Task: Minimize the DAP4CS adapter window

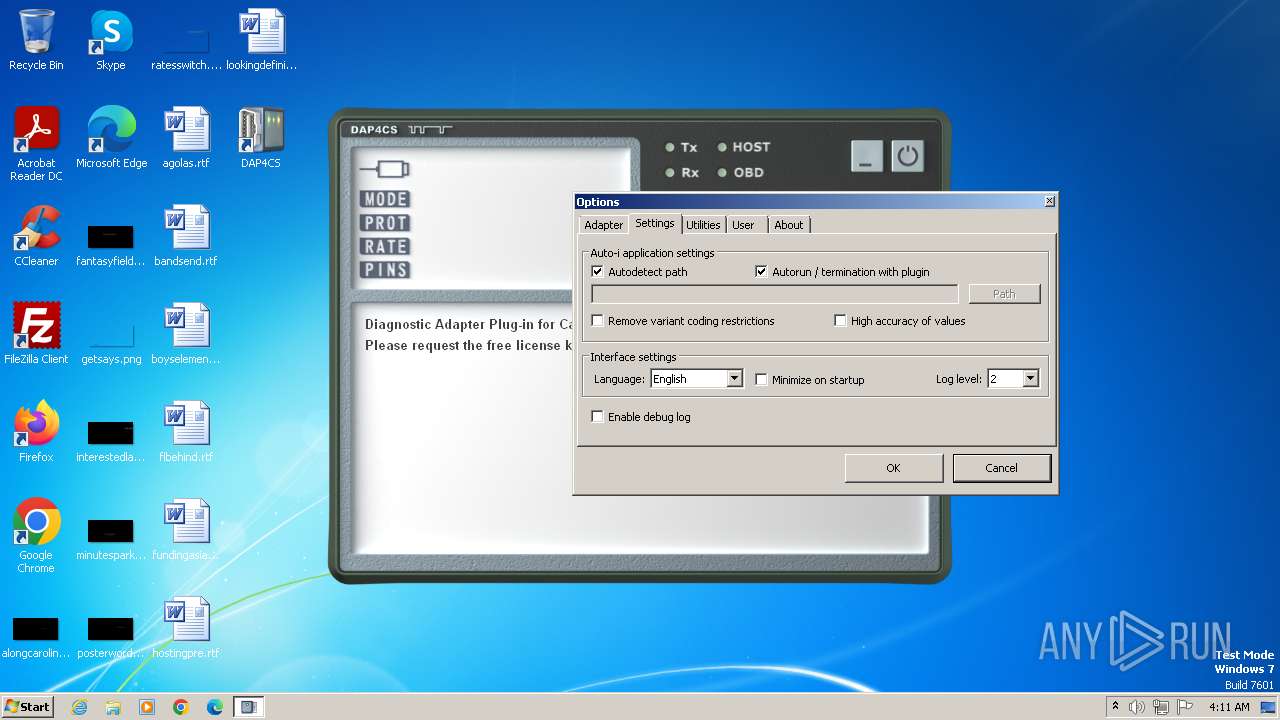Action: [x=867, y=156]
